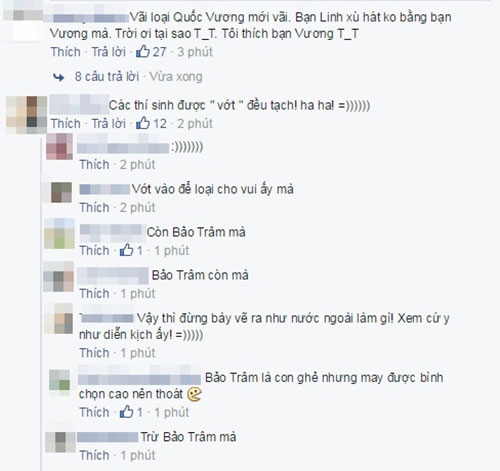Open the avatar beside the ':)))))))' reply
500x471 pixels.
59,147
